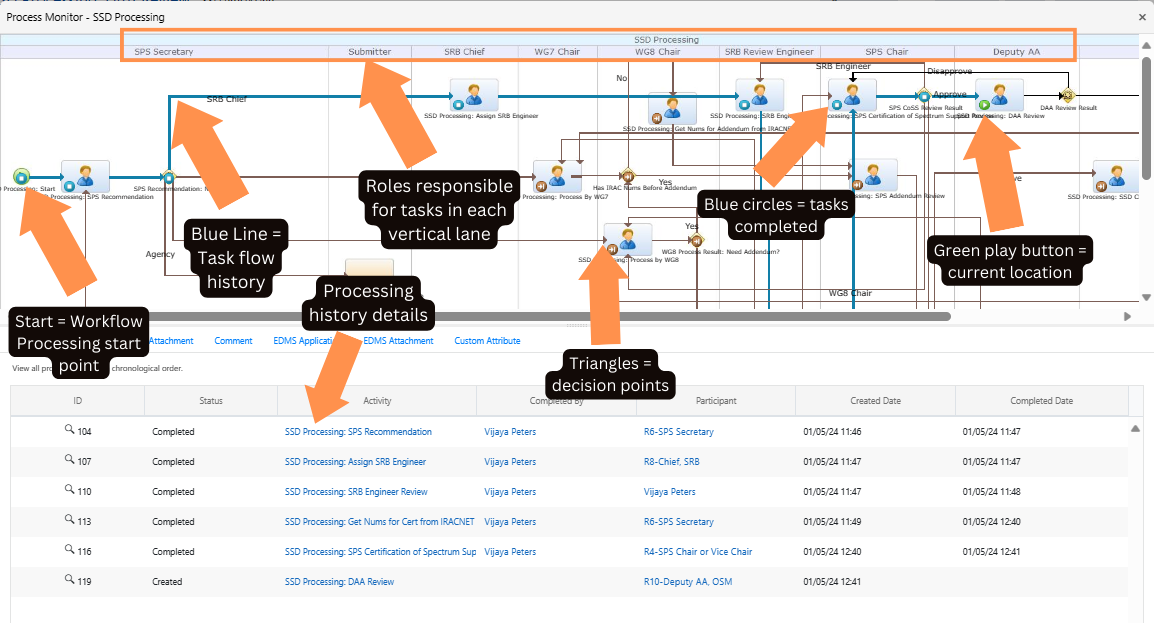
Task: Click the green play button on DAA Review task
Action: (984, 107)
